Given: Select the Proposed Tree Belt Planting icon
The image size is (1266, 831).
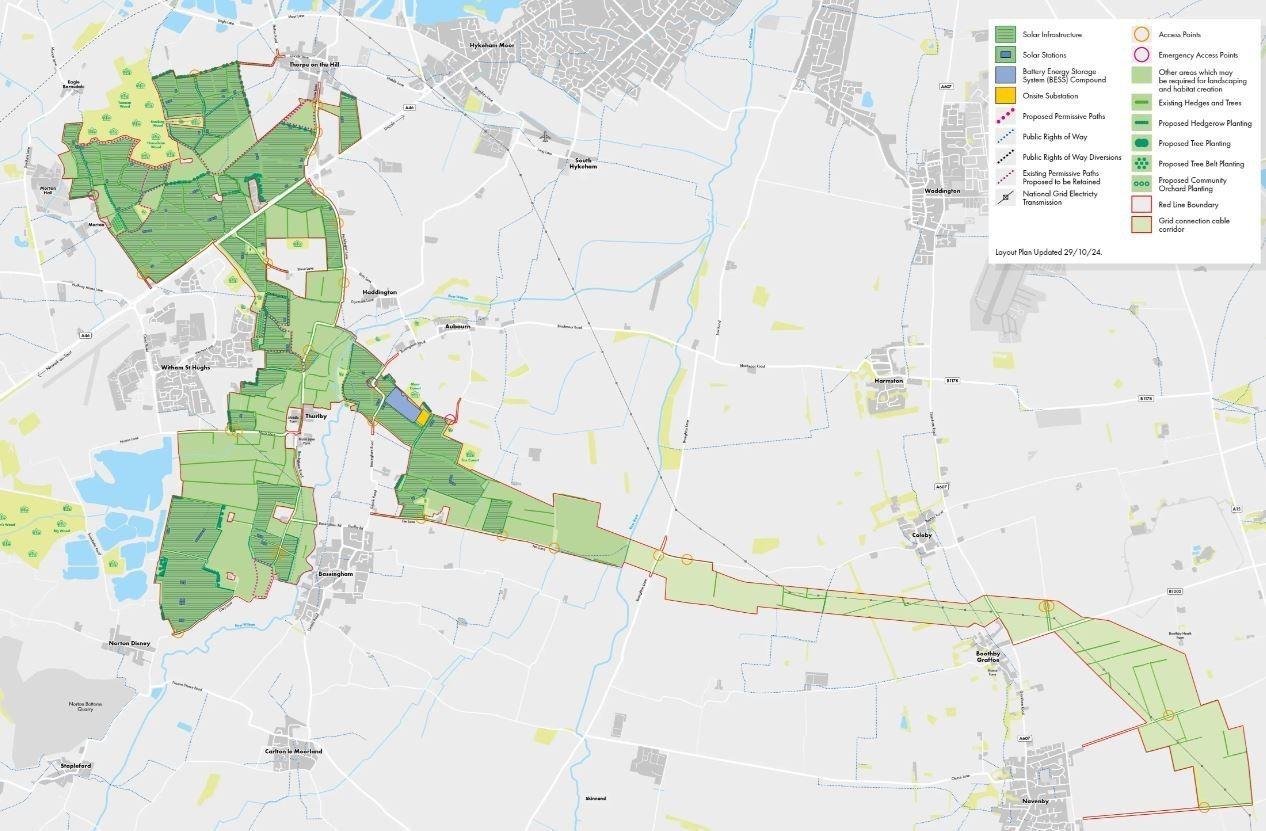Looking at the screenshot, I should pyautogui.click(x=1142, y=163).
